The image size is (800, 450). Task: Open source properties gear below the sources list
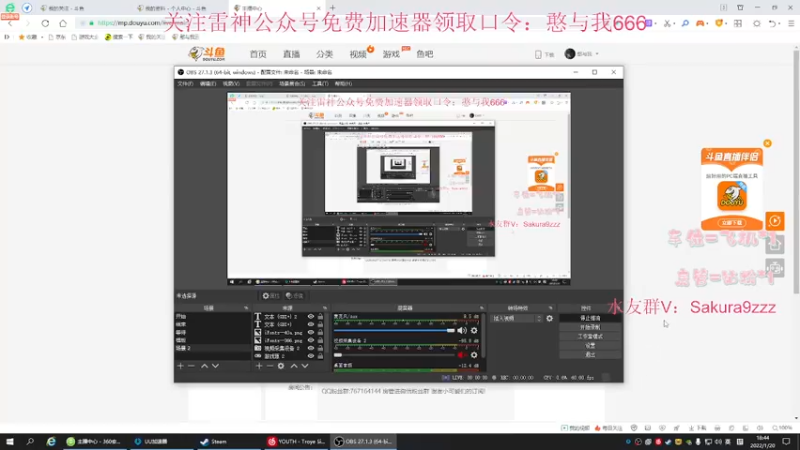pos(281,366)
